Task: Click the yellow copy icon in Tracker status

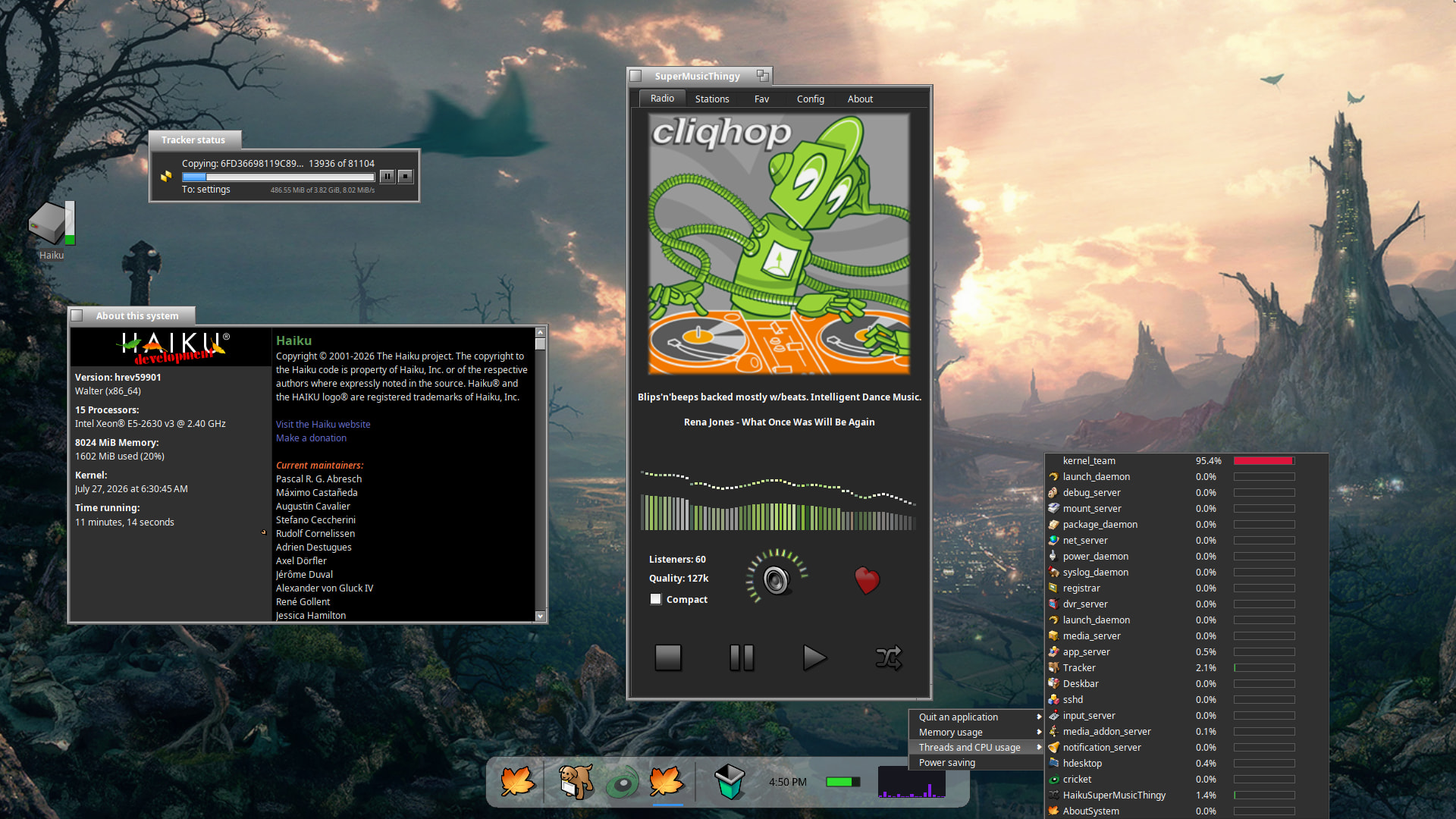Action: coord(166,176)
